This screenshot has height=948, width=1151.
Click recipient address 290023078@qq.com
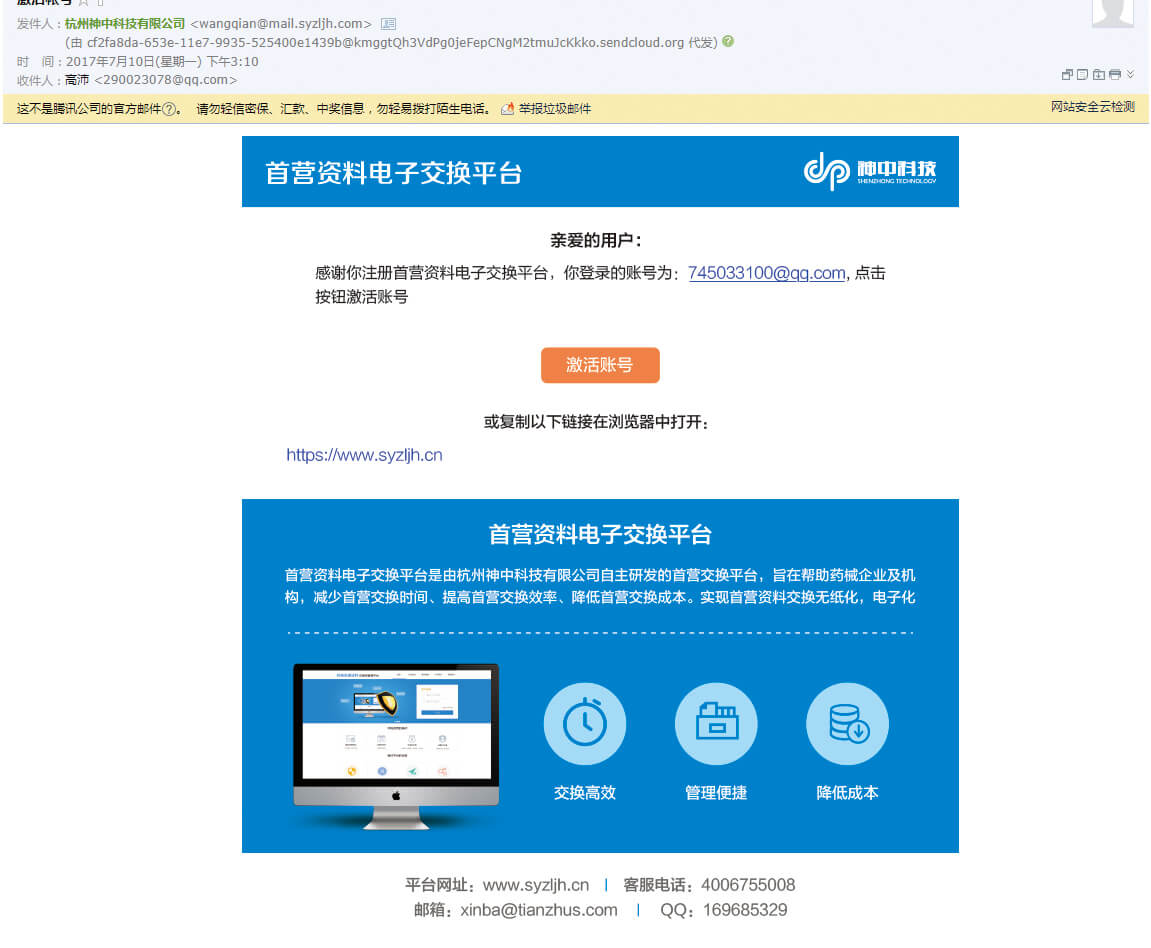click(x=165, y=80)
